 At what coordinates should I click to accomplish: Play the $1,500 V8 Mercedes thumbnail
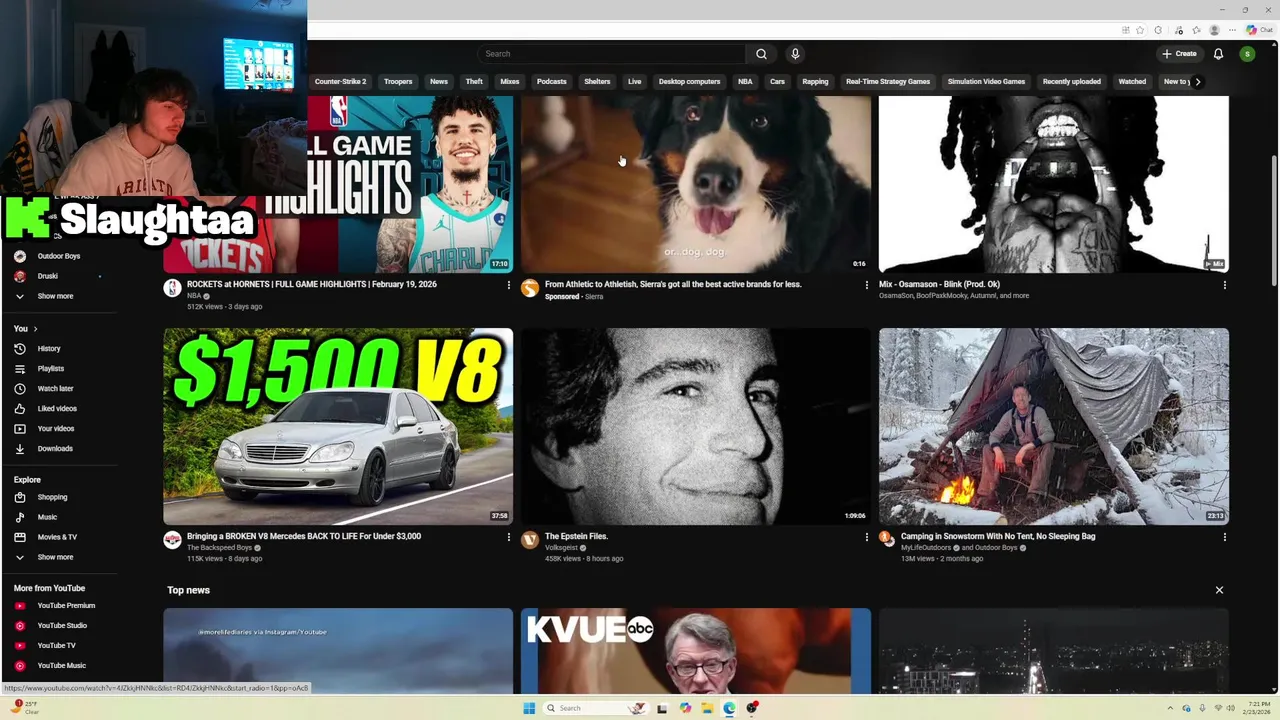(338, 427)
